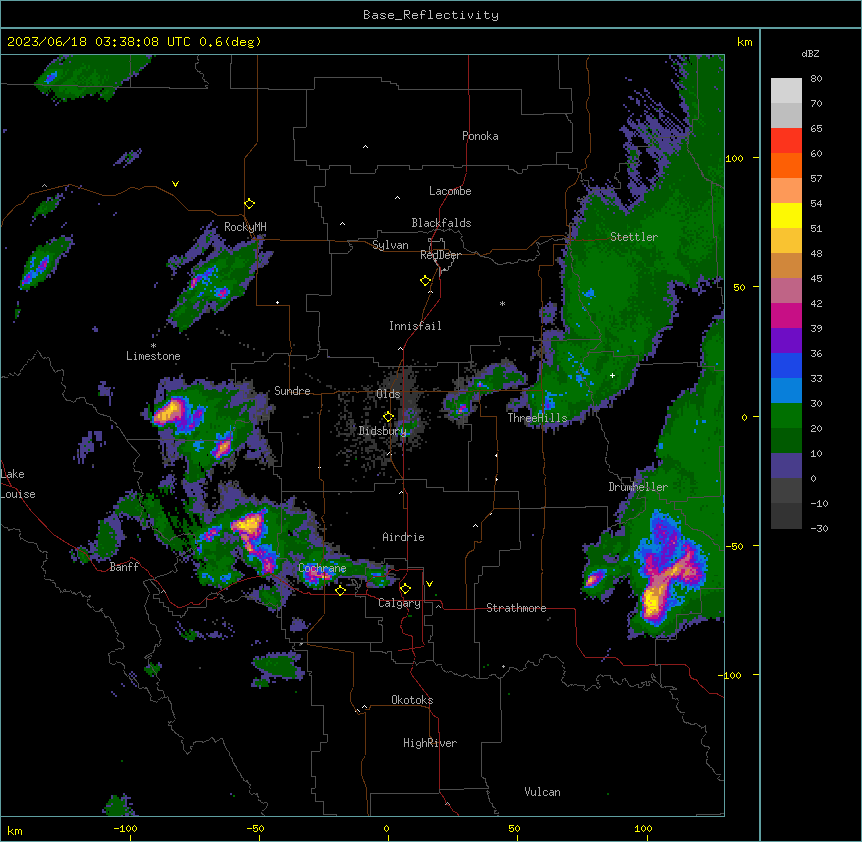Click the Vulcan city label
This screenshot has height=842, width=862.
pos(543,792)
